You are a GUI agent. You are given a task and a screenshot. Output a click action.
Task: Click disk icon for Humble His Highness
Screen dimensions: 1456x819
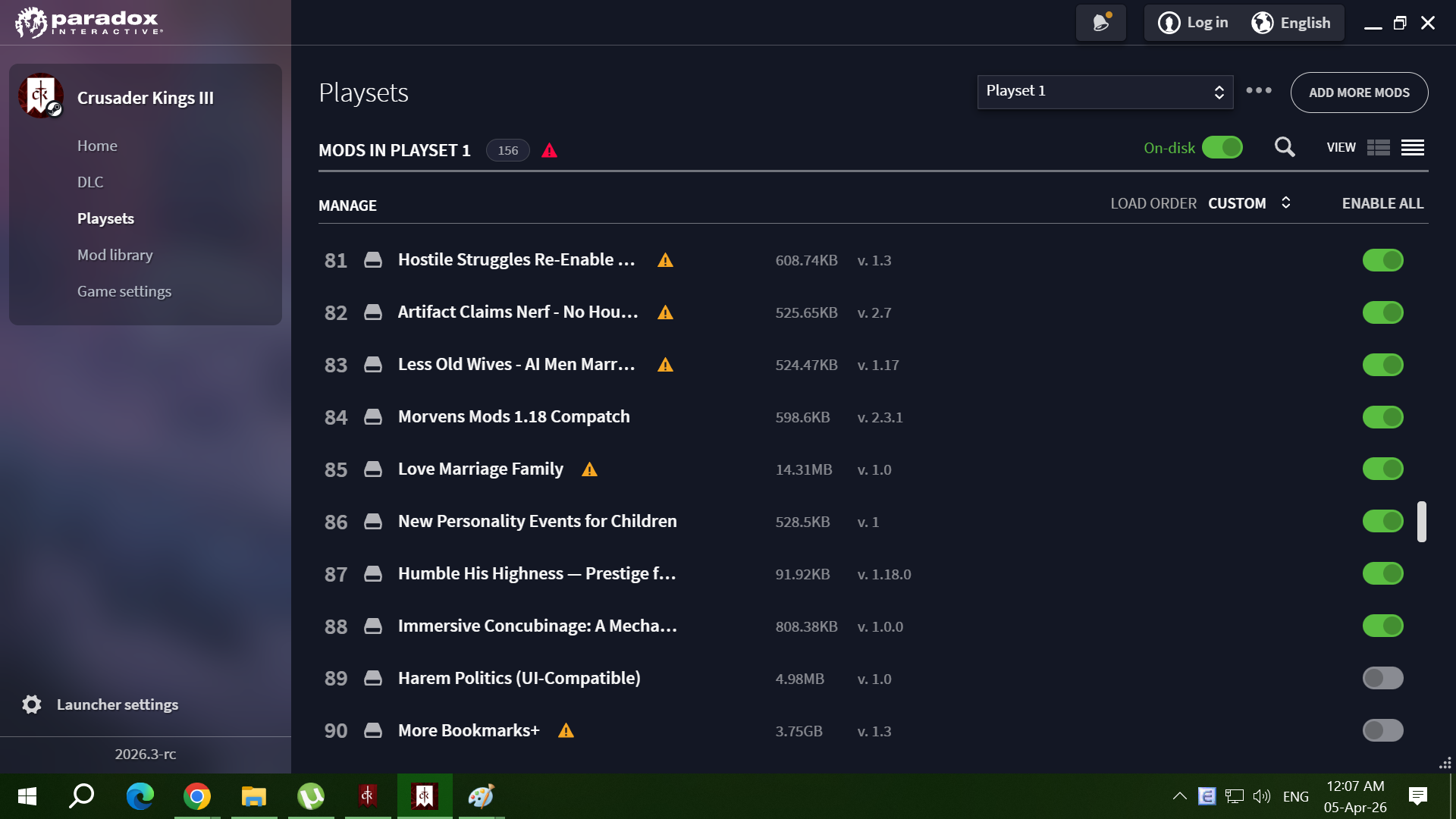[373, 574]
